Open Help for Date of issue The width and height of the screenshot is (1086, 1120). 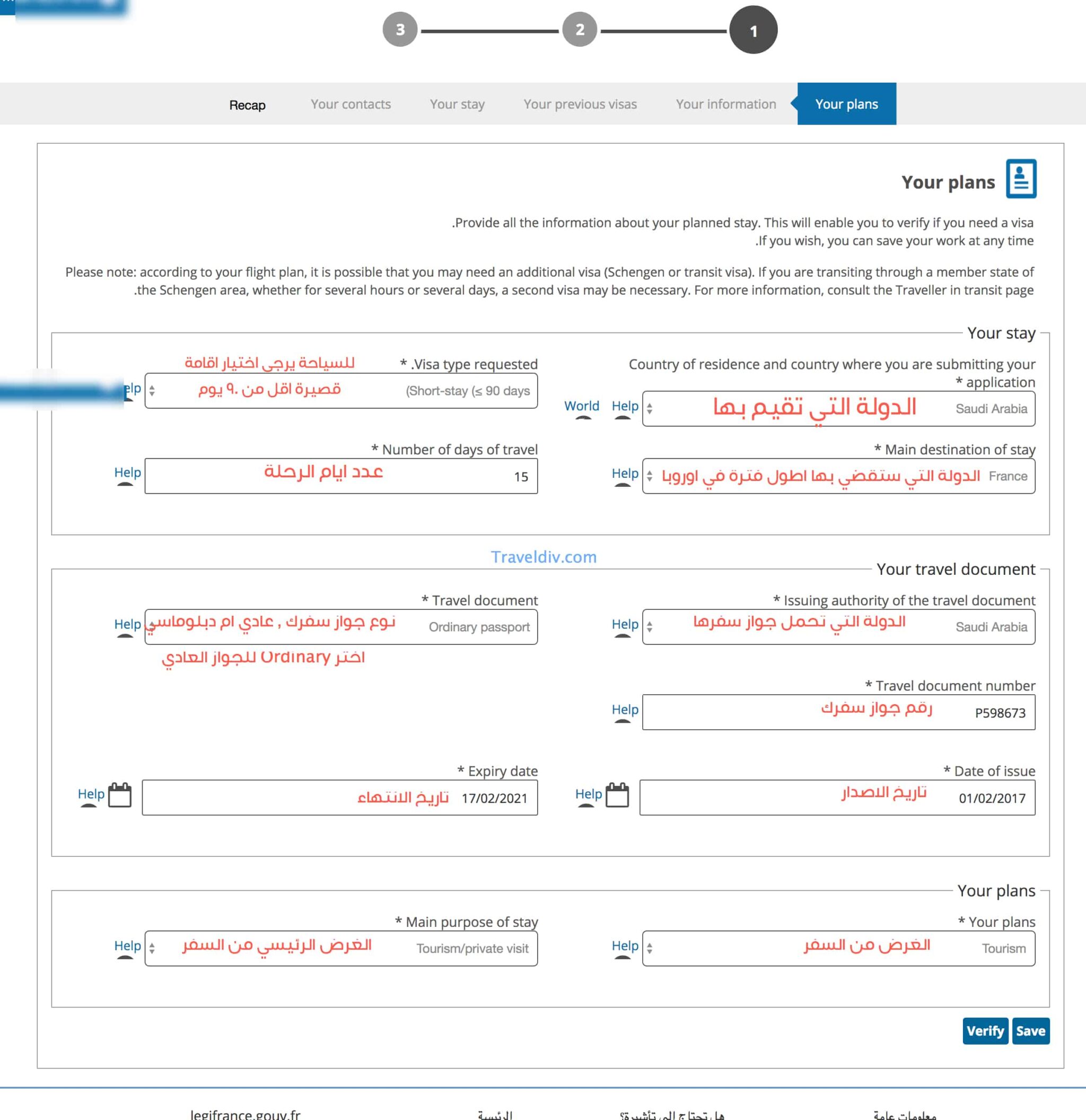click(x=589, y=794)
